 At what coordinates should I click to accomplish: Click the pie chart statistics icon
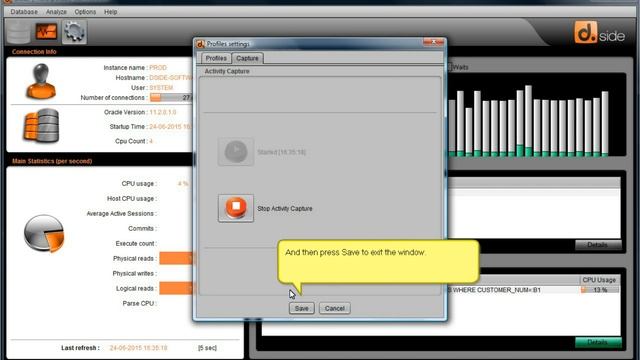pos(44,233)
